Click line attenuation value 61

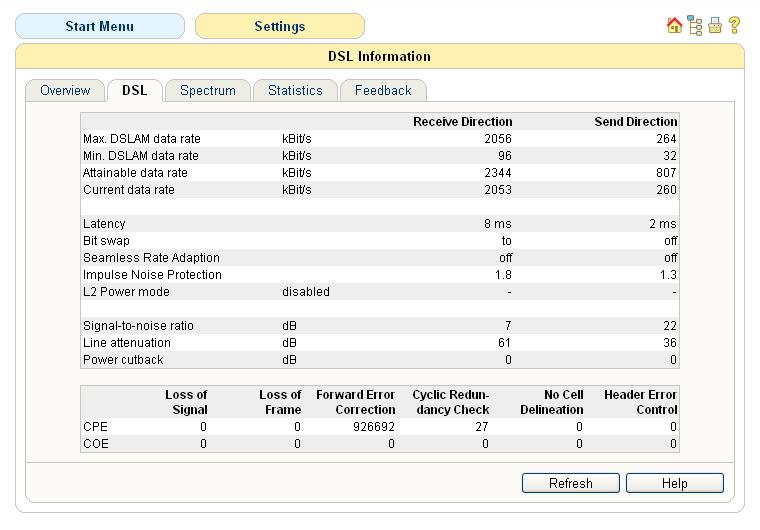504,342
